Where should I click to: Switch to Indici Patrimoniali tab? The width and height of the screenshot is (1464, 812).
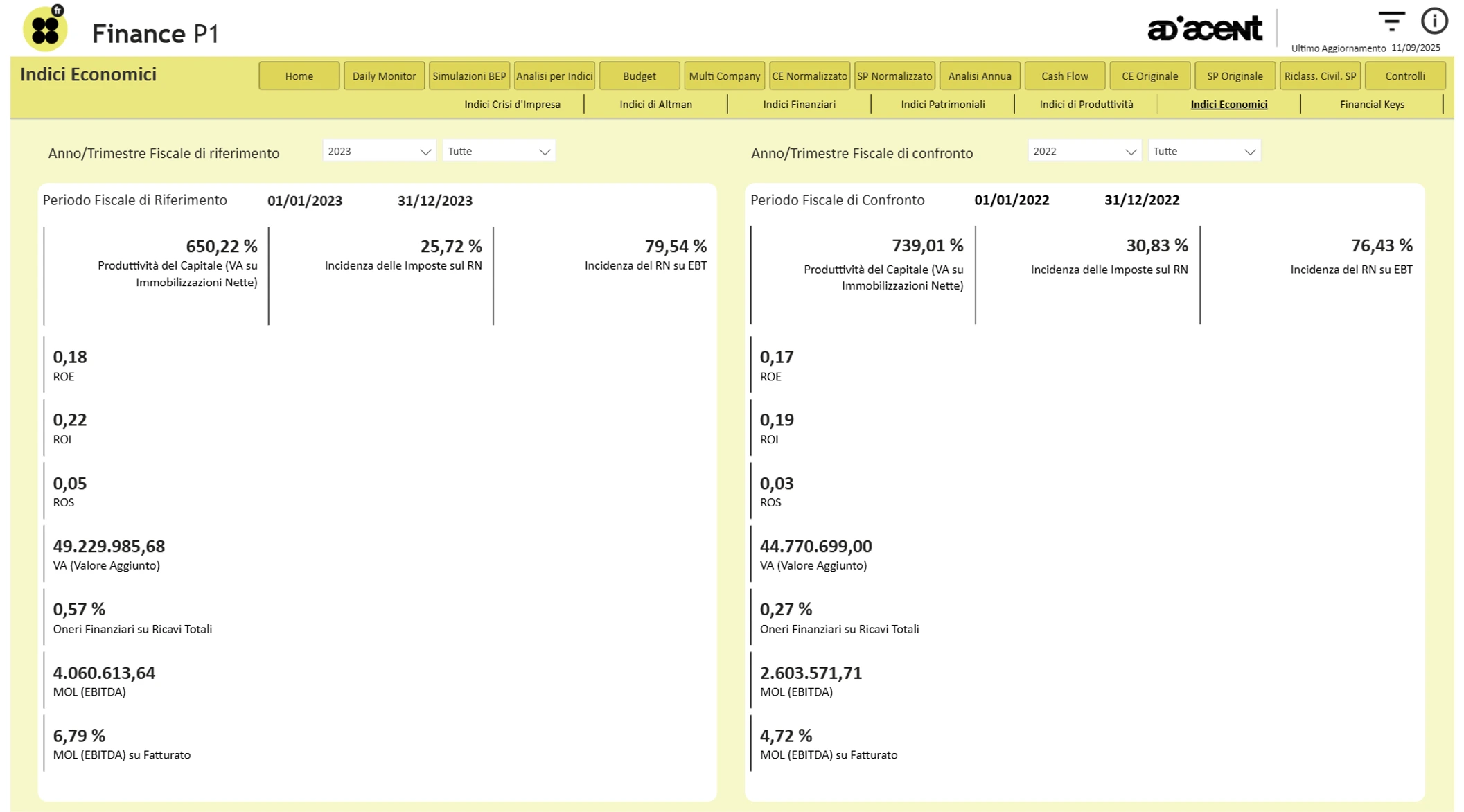tap(942, 105)
